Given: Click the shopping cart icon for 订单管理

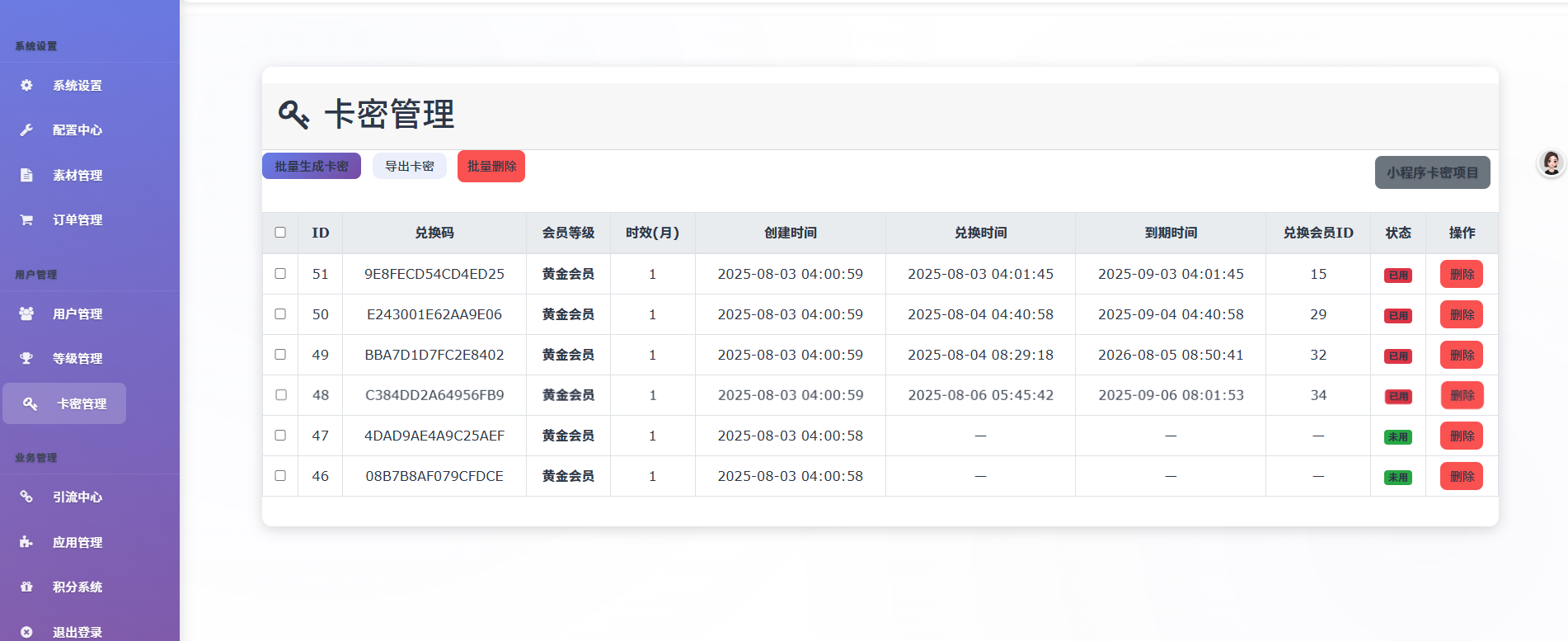Looking at the screenshot, I should tap(26, 219).
